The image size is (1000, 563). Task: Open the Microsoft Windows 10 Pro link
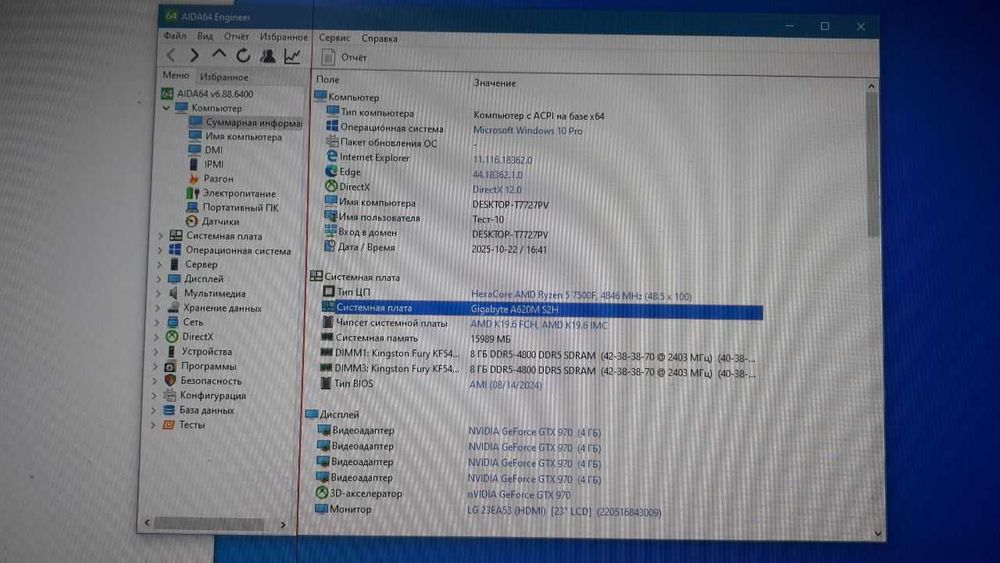(527, 131)
